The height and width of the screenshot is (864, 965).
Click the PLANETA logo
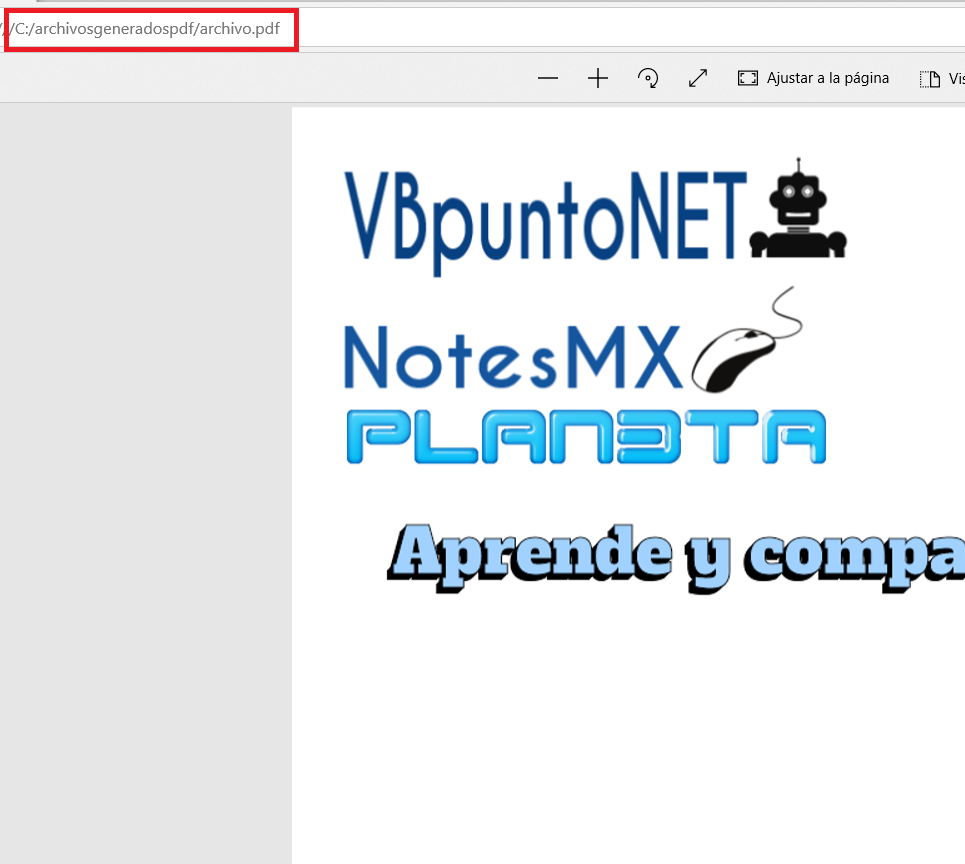pos(590,437)
